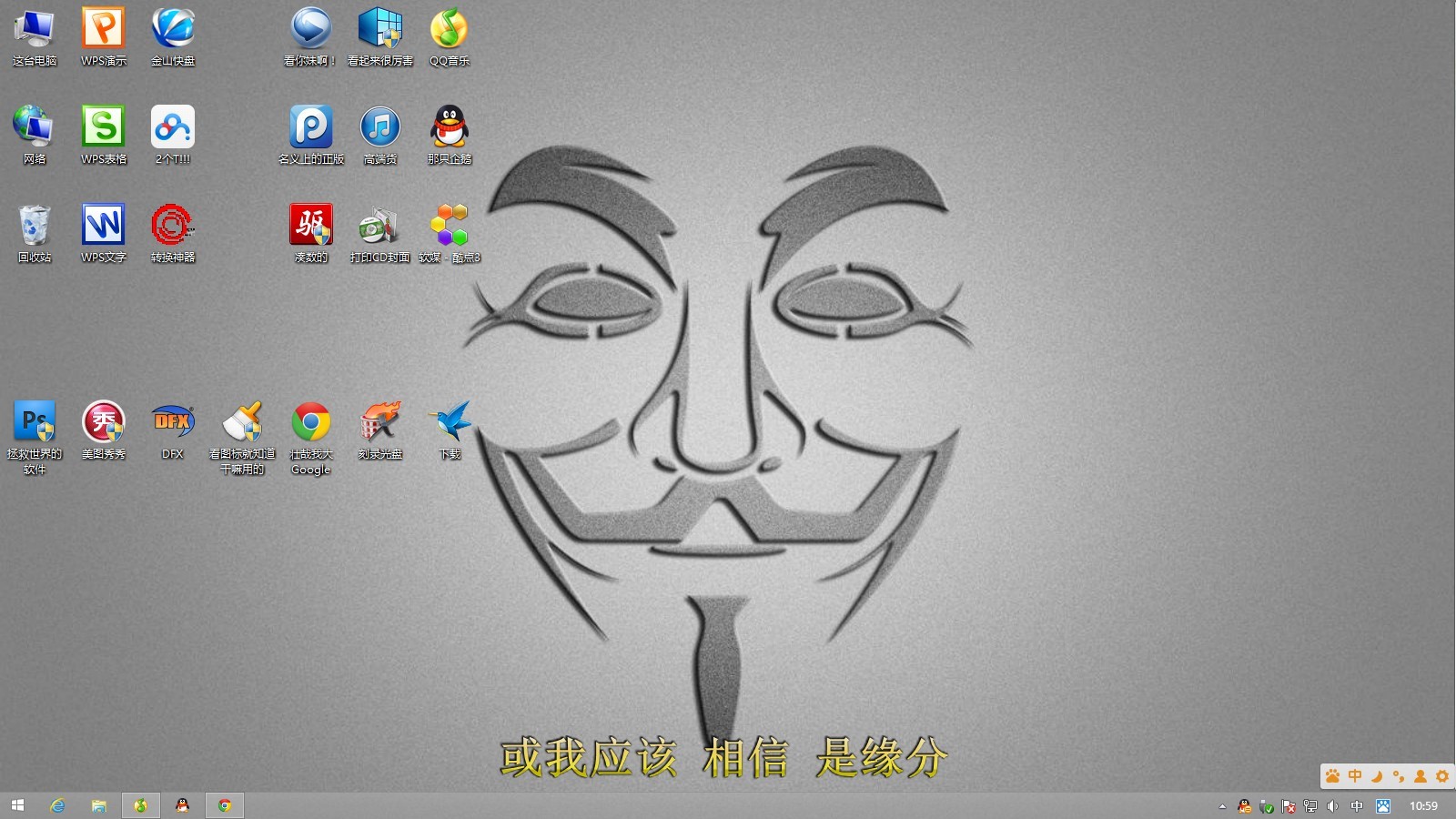Screen dimensions: 1456x819
Task: Launch Internet Explorer from the taskbar
Action: point(57,805)
